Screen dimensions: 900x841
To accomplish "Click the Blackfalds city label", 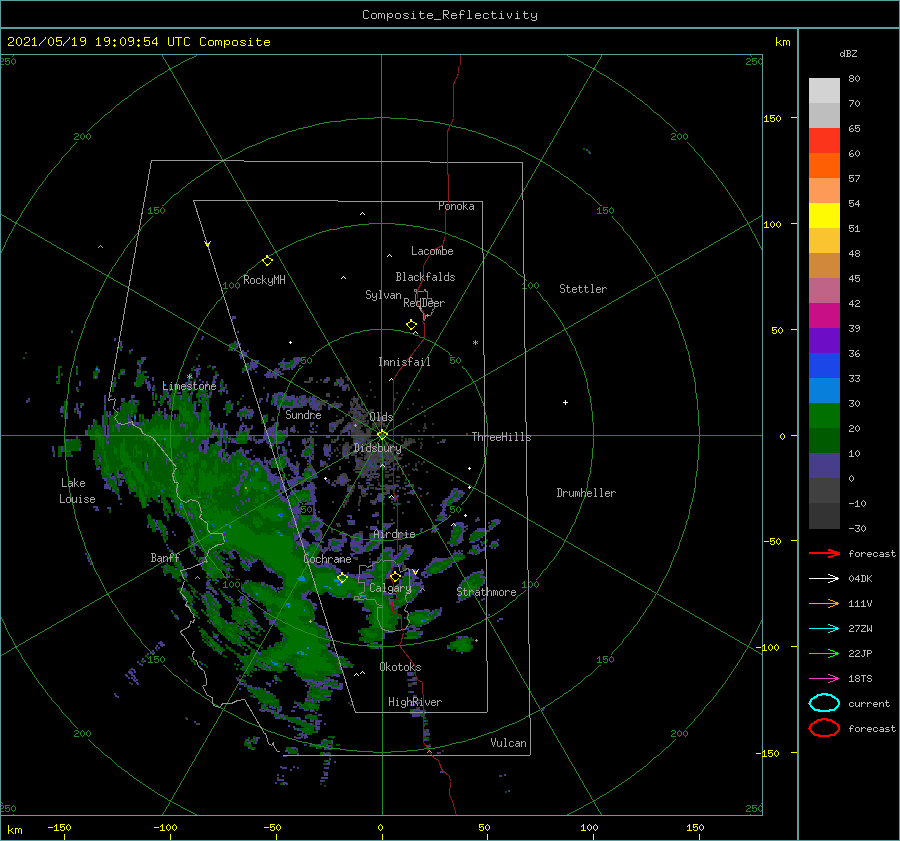I will coord(425,277).
